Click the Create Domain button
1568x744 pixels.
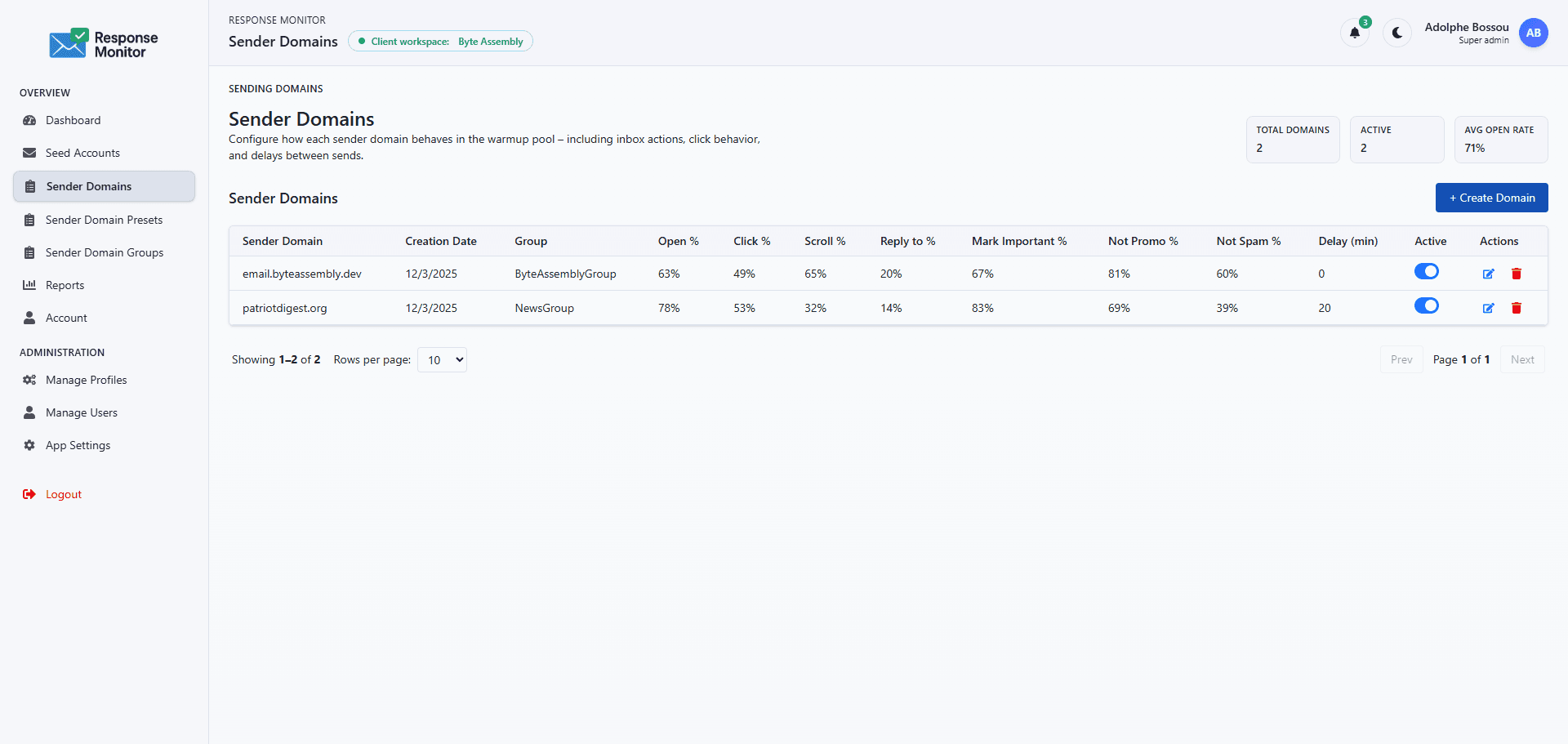tap(1491, 198)
